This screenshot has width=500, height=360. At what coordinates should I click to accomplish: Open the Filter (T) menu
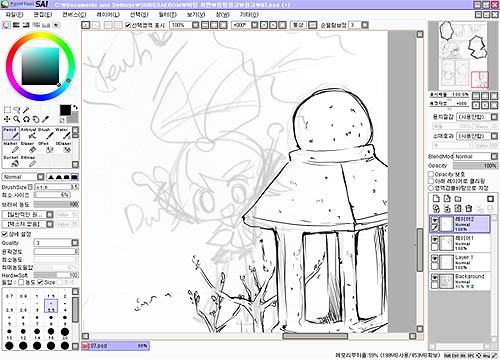pos(167,15)
